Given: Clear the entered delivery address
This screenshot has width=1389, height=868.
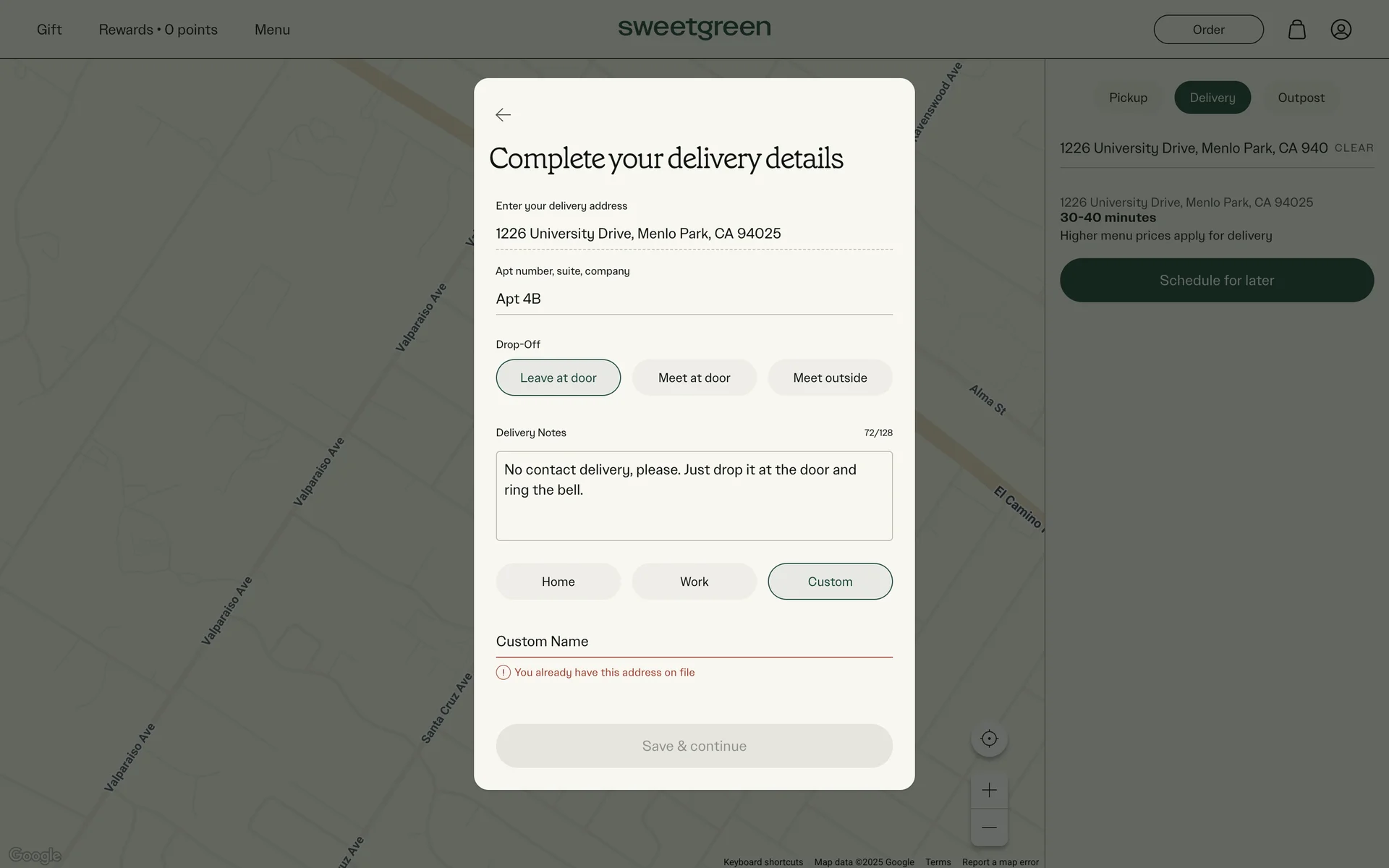Looking at the screenshot, I should pos(1354,148).
